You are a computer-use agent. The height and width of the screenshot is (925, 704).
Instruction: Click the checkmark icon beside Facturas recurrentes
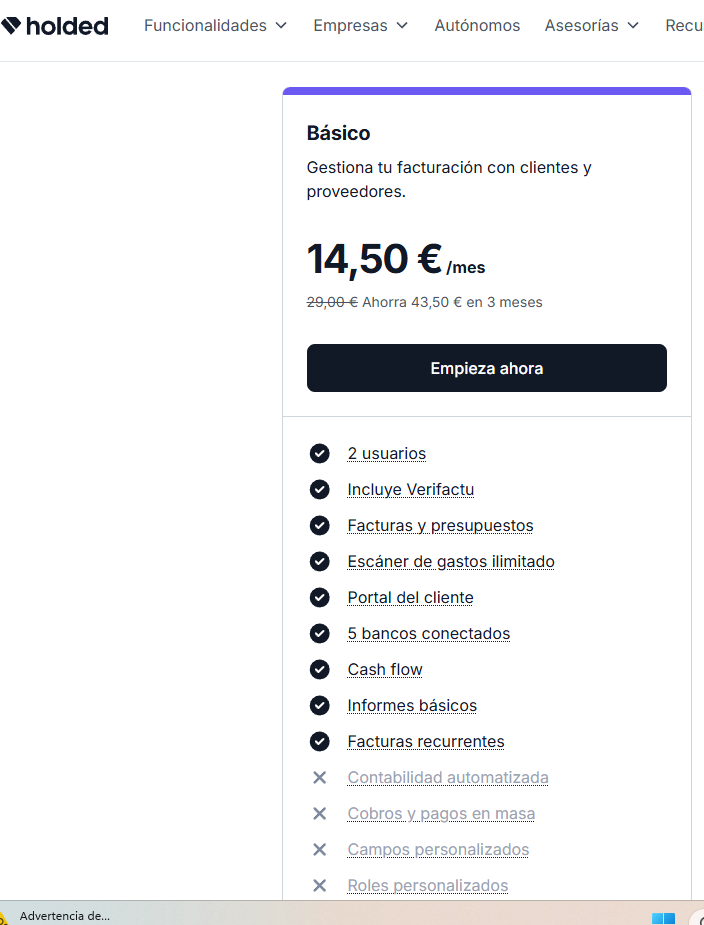click(x=319, y=742)
